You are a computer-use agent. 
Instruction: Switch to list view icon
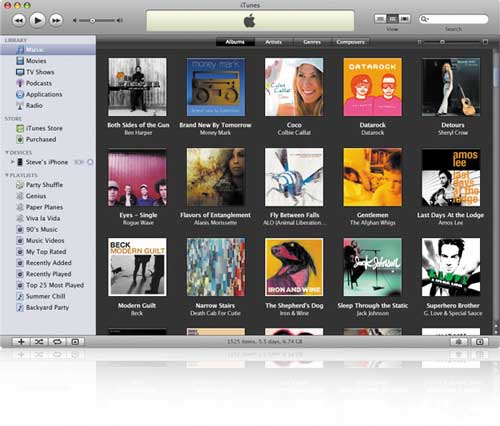(380, 19)
